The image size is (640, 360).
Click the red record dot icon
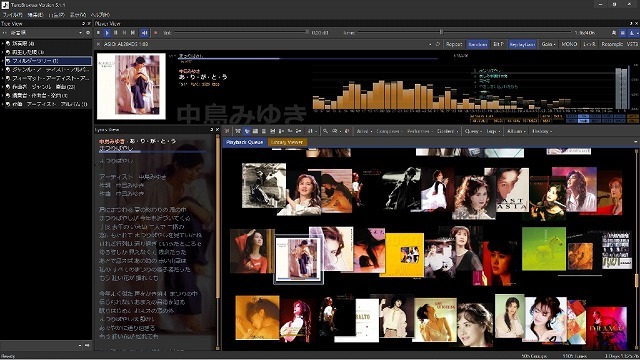pyautogui.click(x=156, y=33)
